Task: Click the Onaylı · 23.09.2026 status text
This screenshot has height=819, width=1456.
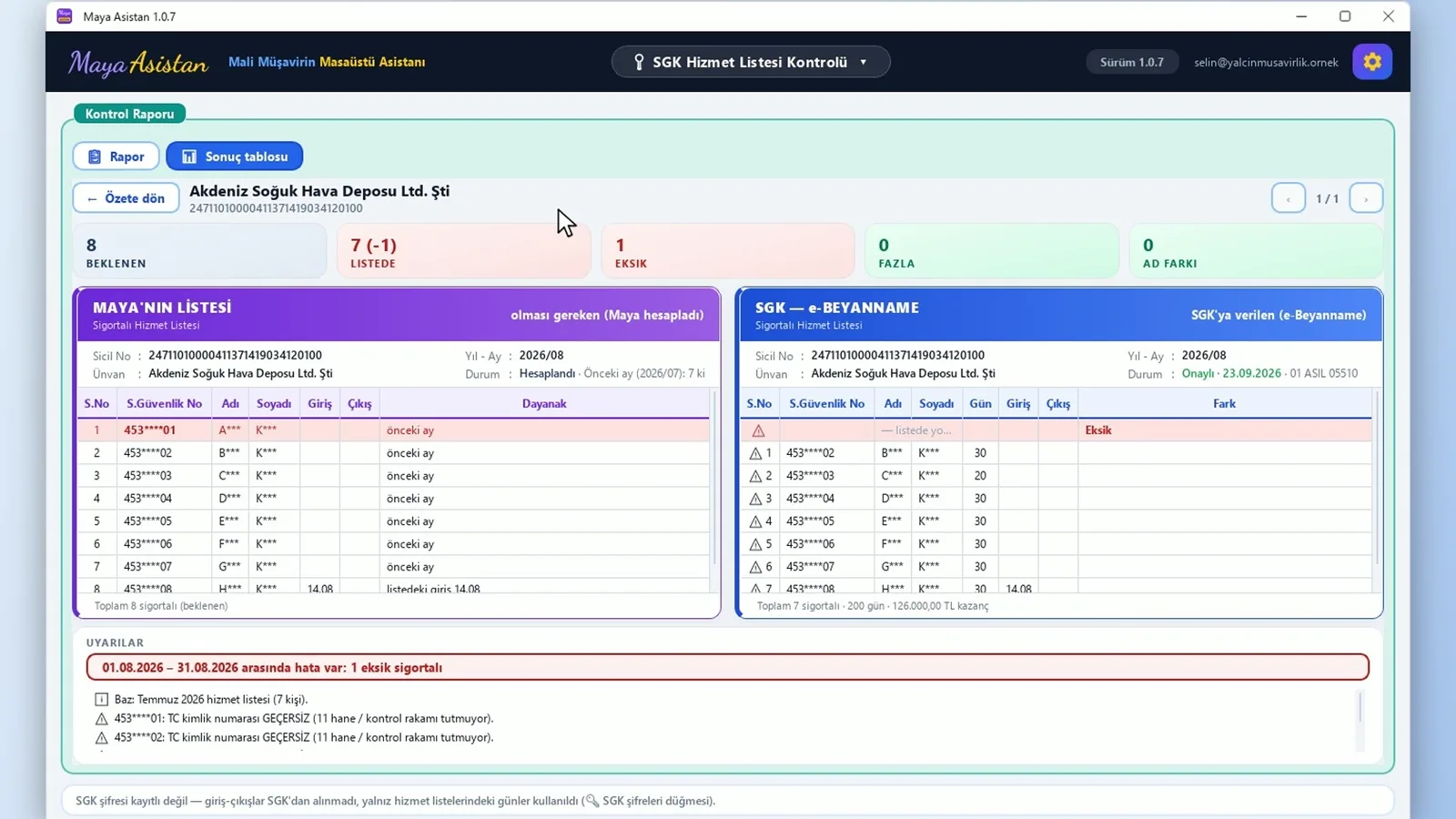Action: pyautogui.click(x=1231, y=373)
